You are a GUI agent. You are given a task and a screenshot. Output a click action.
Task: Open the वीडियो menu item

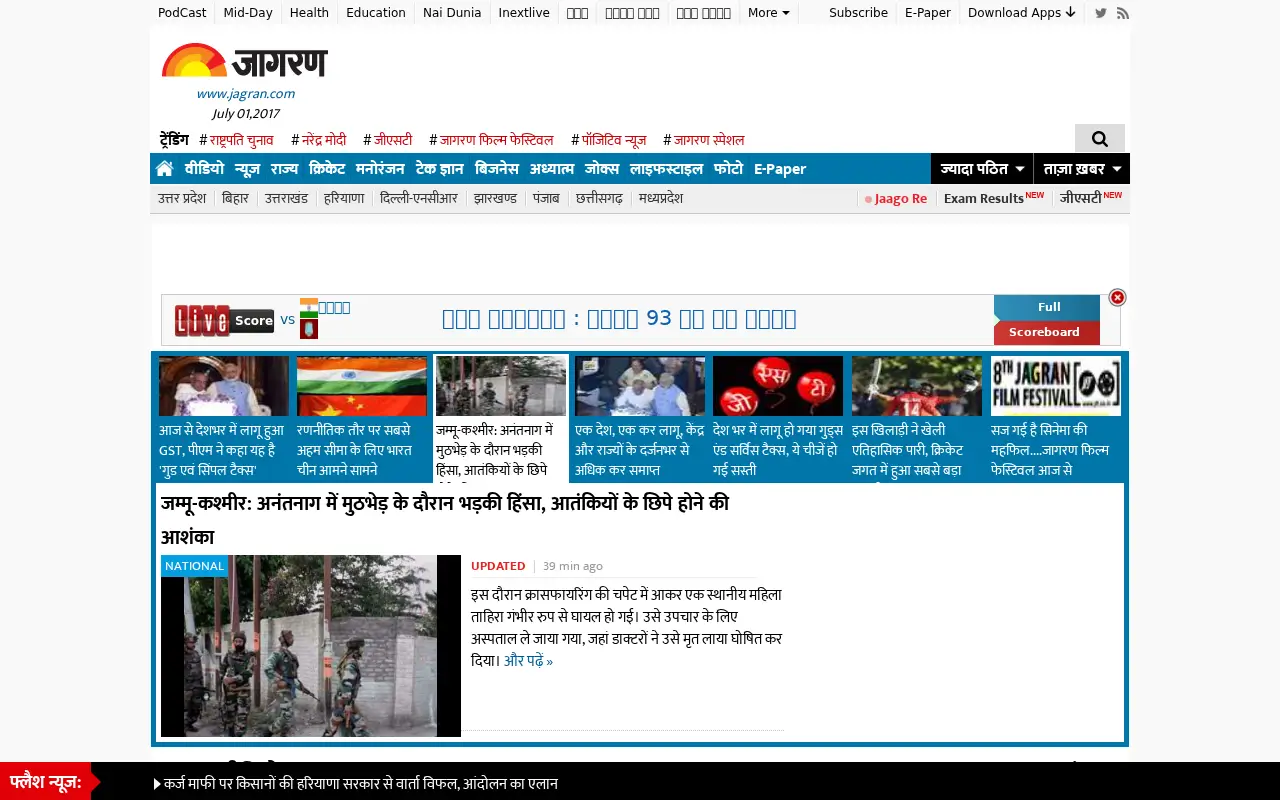pyautogui.click(x=204, y=169)
